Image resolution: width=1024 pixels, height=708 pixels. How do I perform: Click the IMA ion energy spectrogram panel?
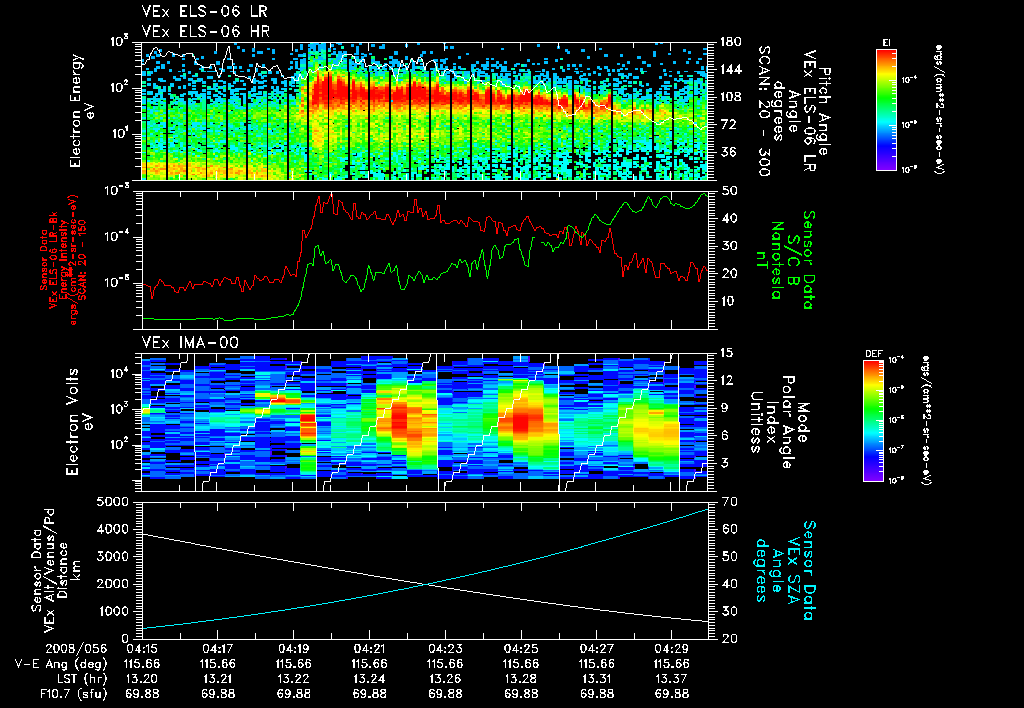click(x=424, y=422)
